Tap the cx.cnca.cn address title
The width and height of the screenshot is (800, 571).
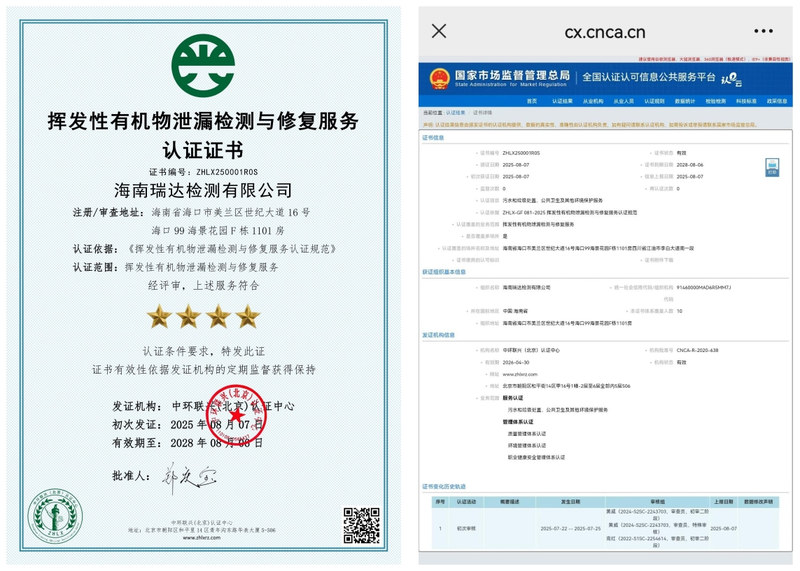click(605, 32)
